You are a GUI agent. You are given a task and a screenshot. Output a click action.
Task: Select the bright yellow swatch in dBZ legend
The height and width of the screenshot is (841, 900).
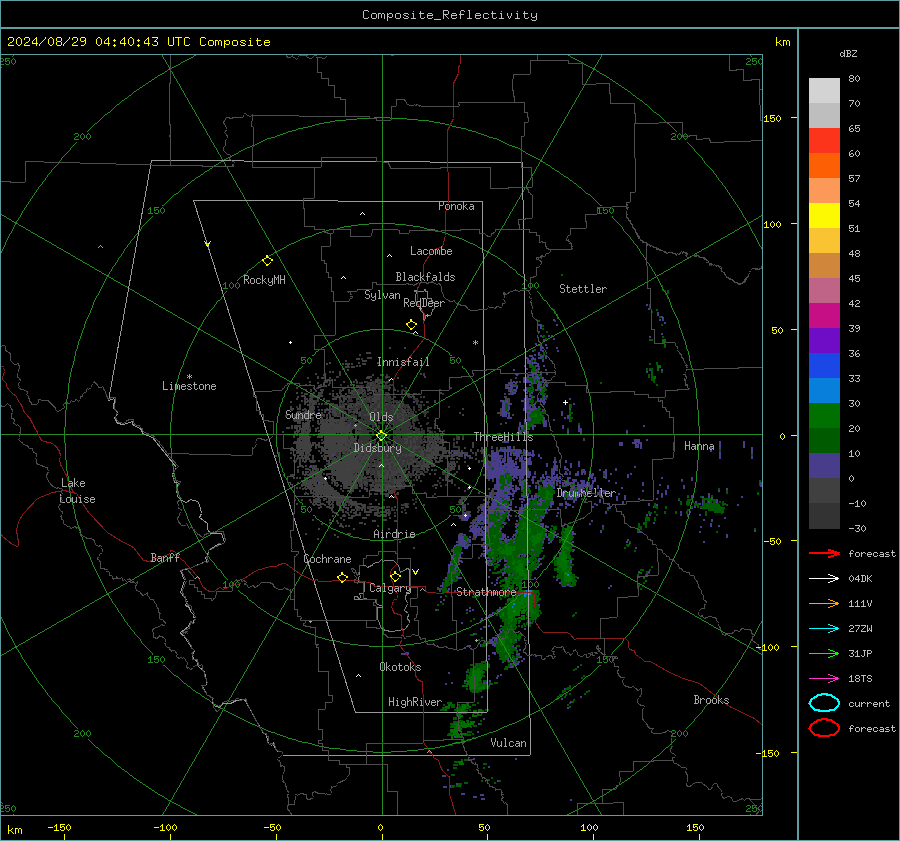click(824, 216)
